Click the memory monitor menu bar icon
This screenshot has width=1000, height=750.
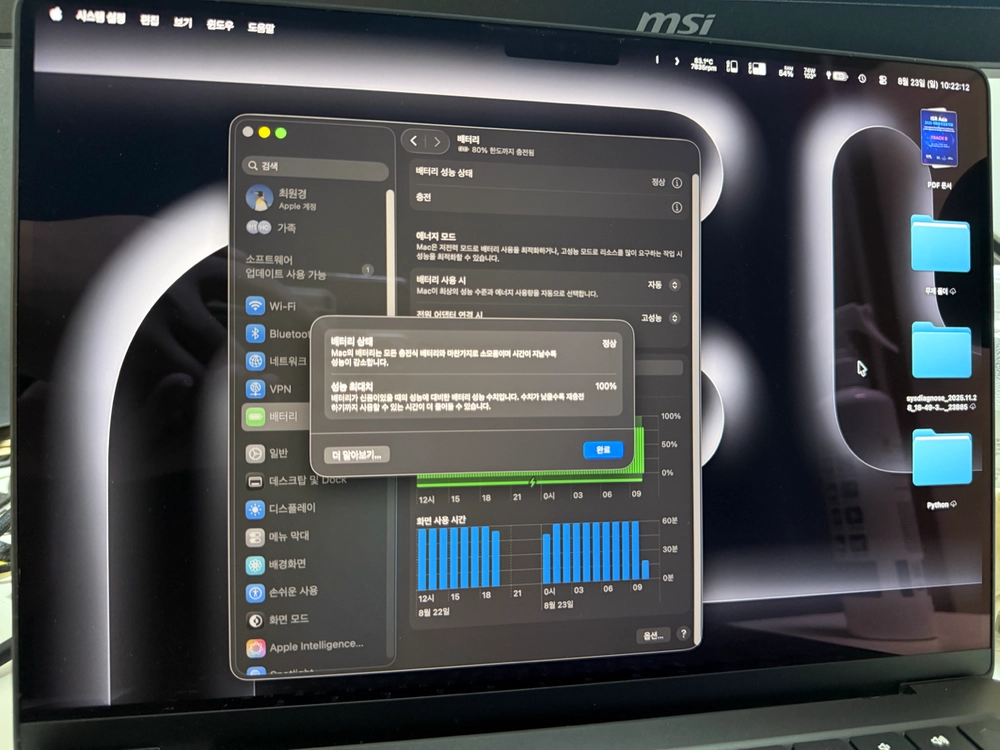[757, 68]
